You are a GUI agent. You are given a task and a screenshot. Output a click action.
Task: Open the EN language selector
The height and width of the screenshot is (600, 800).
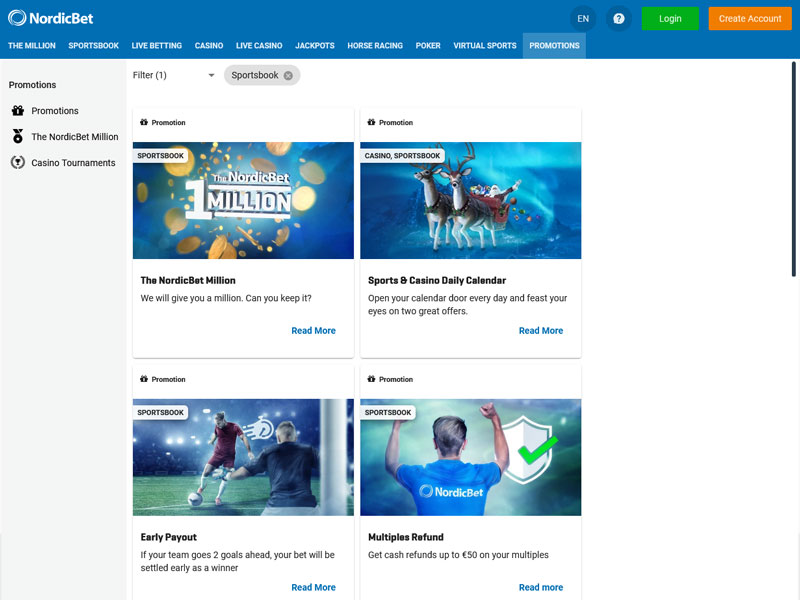583,19
